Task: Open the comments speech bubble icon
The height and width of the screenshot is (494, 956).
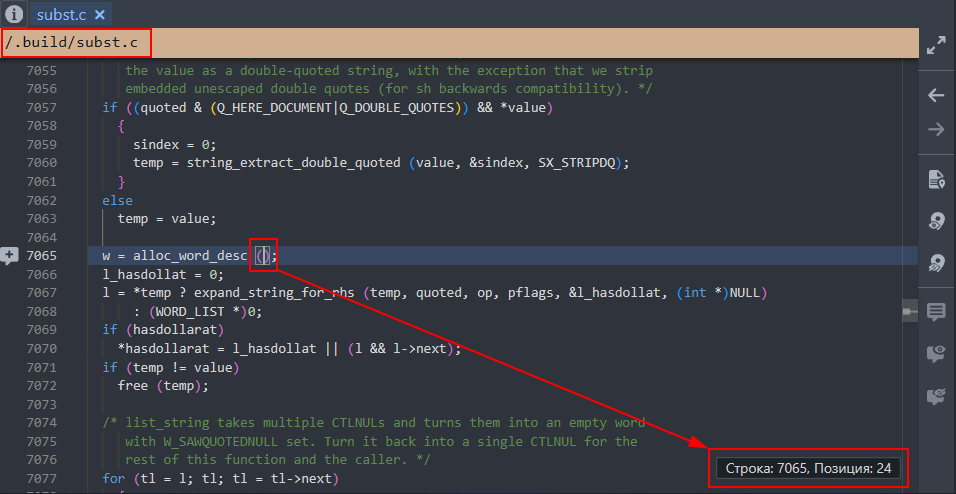Action: click(936, 312)
